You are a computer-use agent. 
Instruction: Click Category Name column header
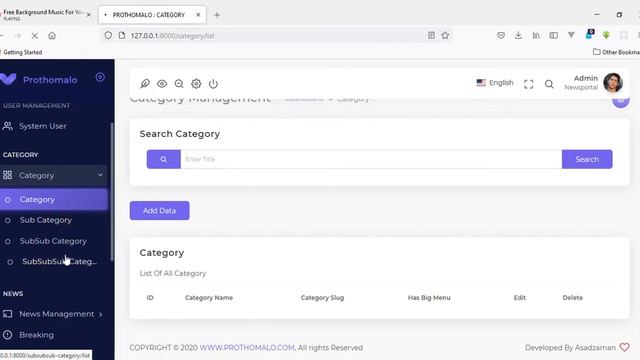[x=209, y=298]
